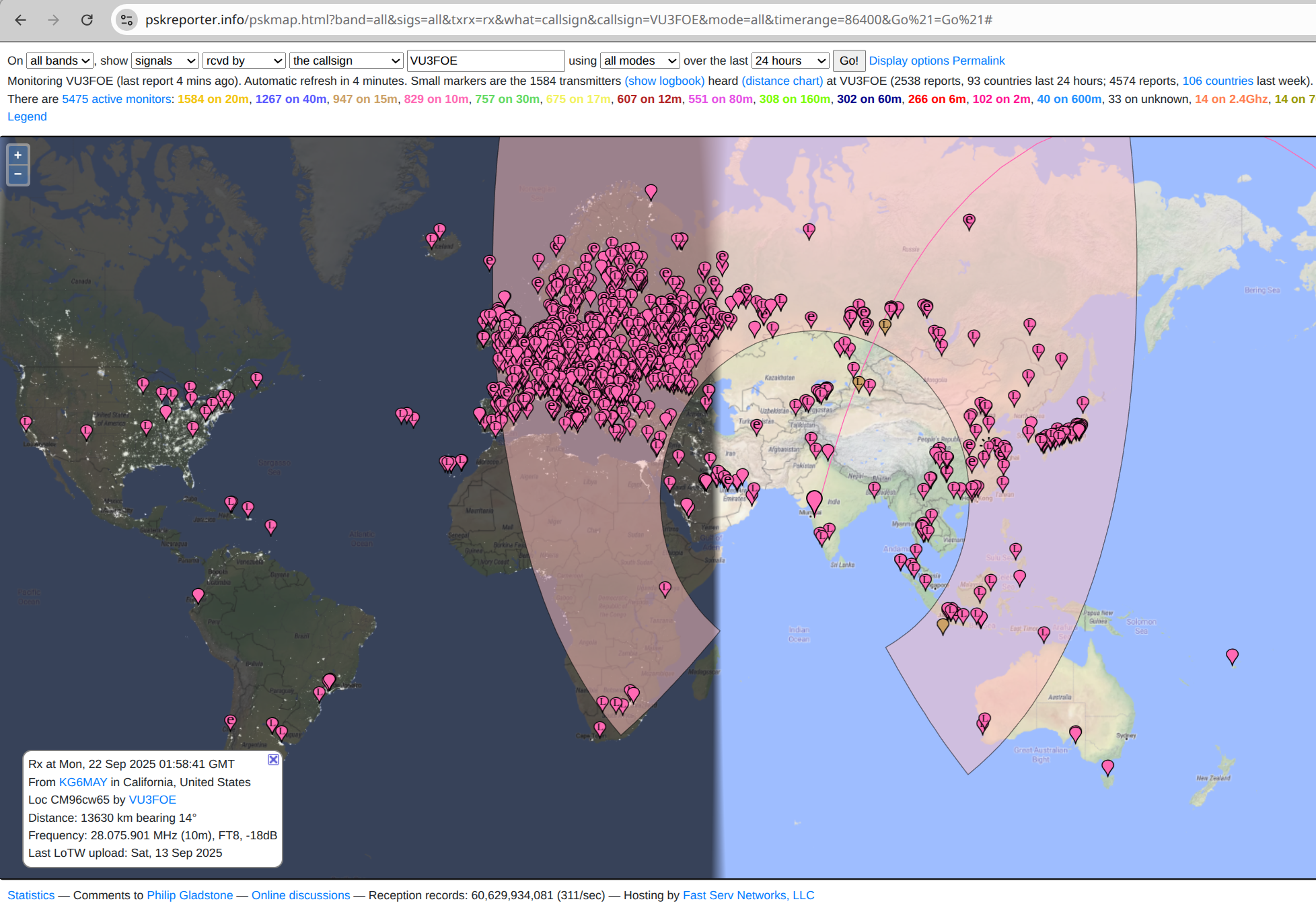Click the callsign input field with VU3FOE

coord(486,61)
